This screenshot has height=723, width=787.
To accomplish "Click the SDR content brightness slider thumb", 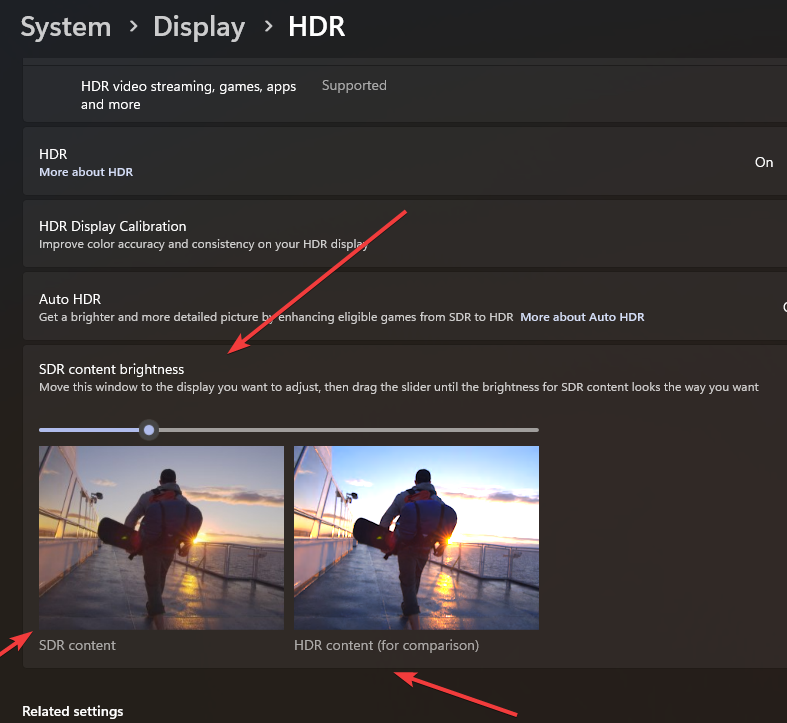I will click(x=149, y=430).
